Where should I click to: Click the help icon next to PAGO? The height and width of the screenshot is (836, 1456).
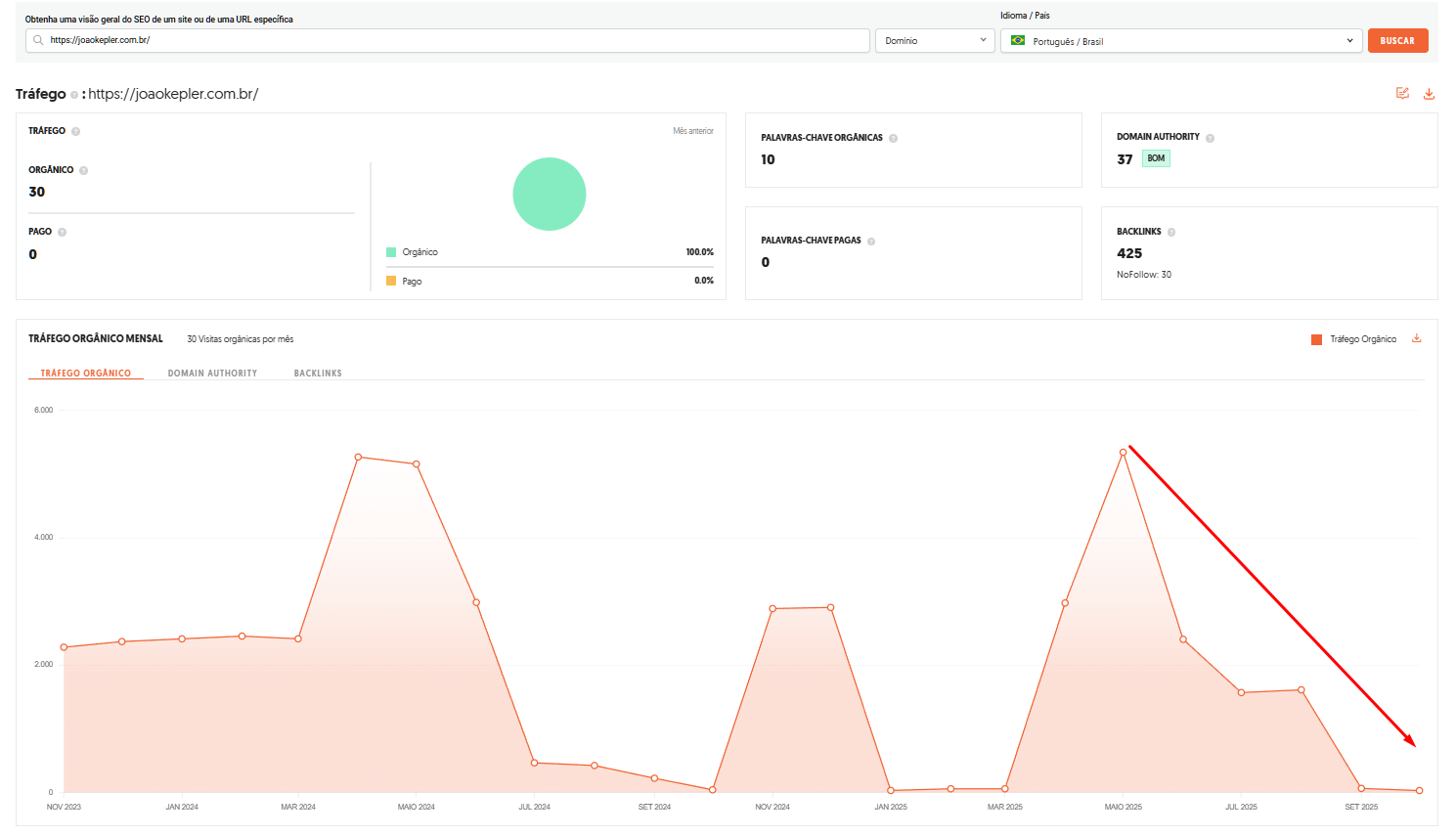[62, 232]
